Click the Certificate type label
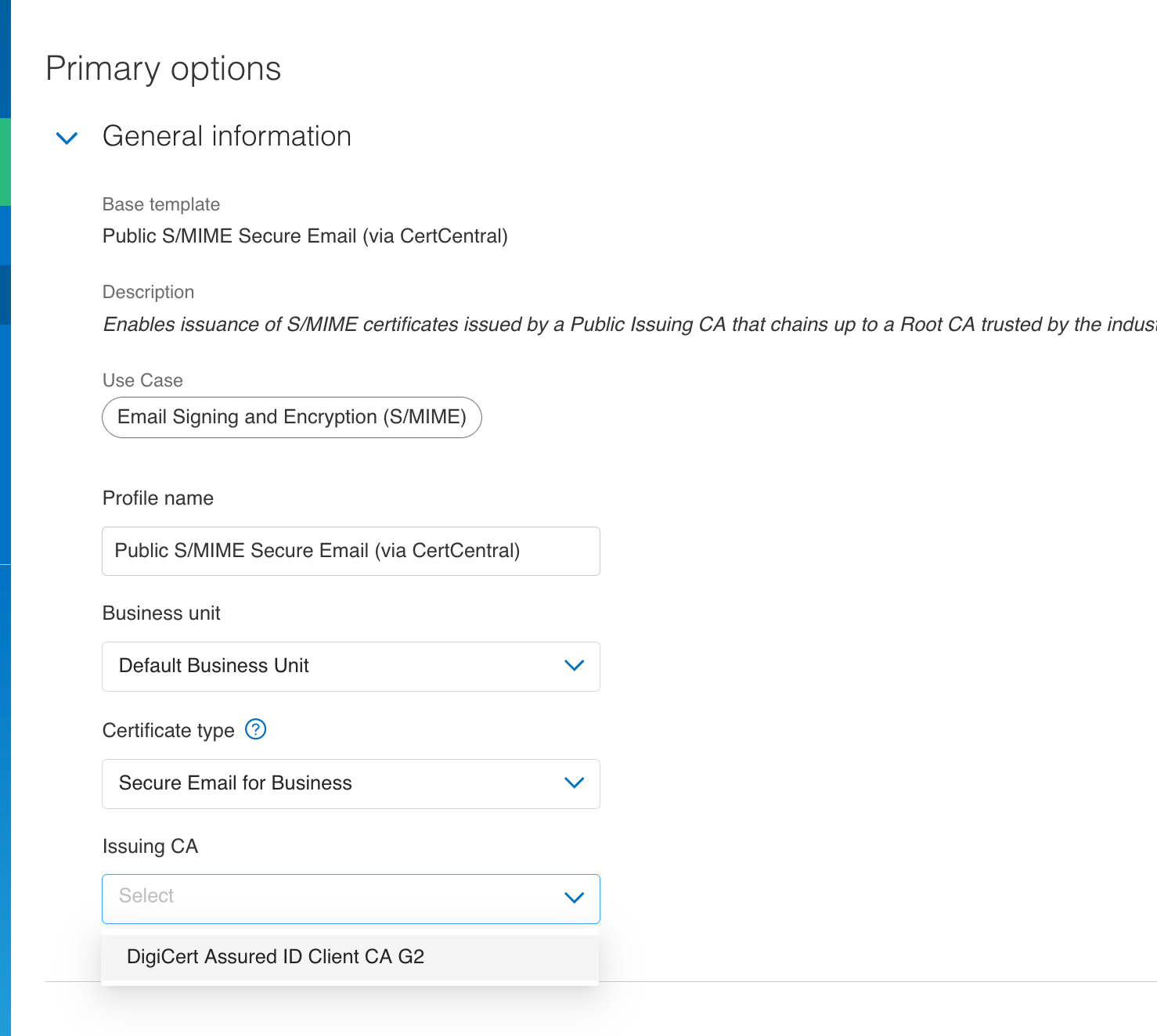The image size is (1157, 1036). coord(168,730)
